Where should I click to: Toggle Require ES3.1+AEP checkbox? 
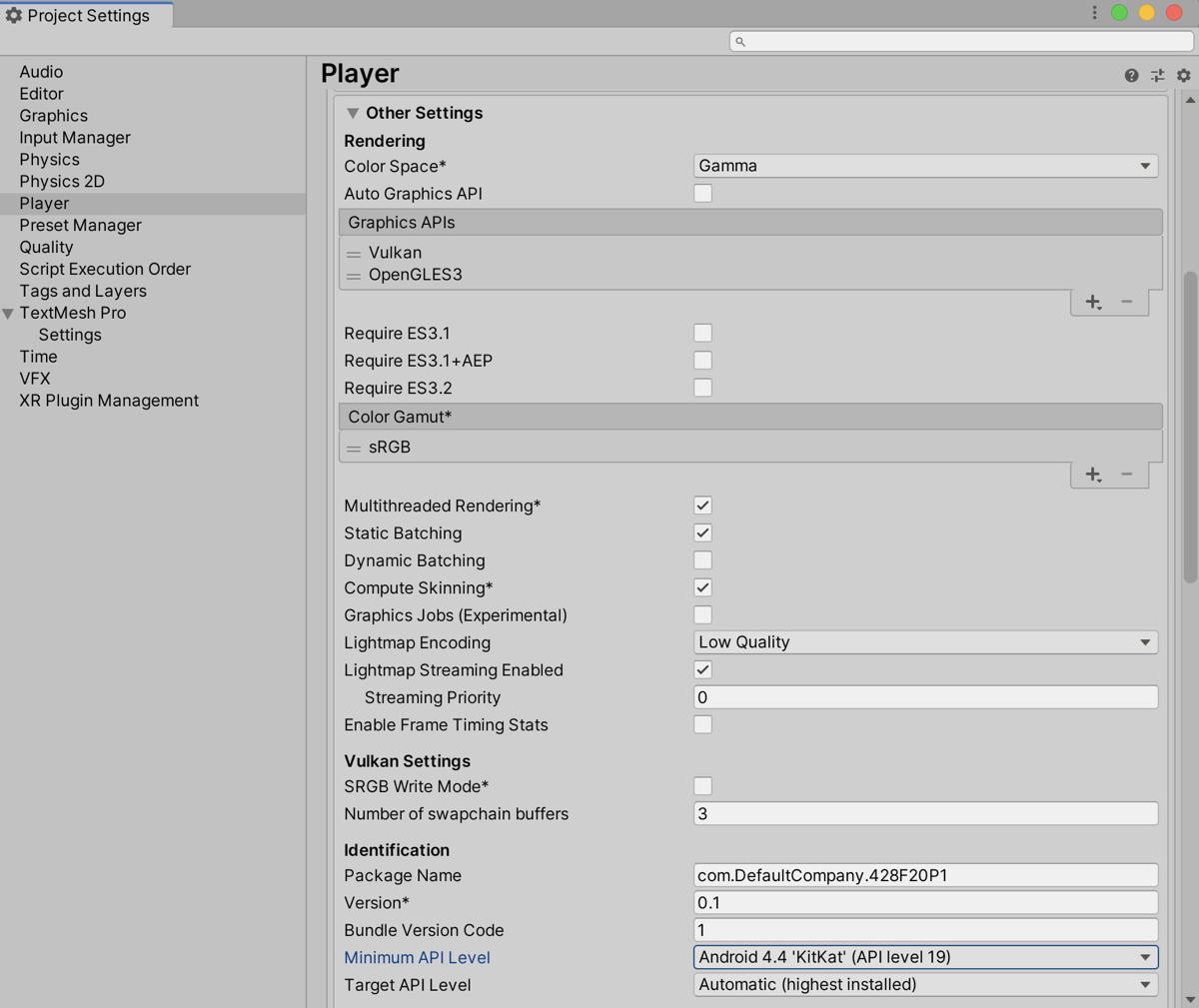coord(703,360)
